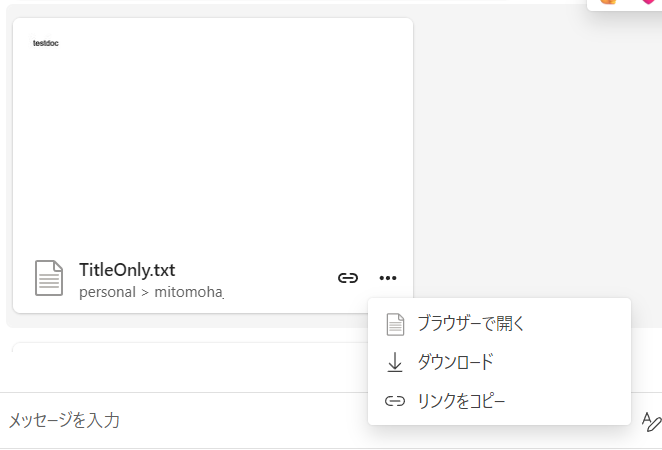Click the personal folder in file path
The image size is (662, 450).
107,292
